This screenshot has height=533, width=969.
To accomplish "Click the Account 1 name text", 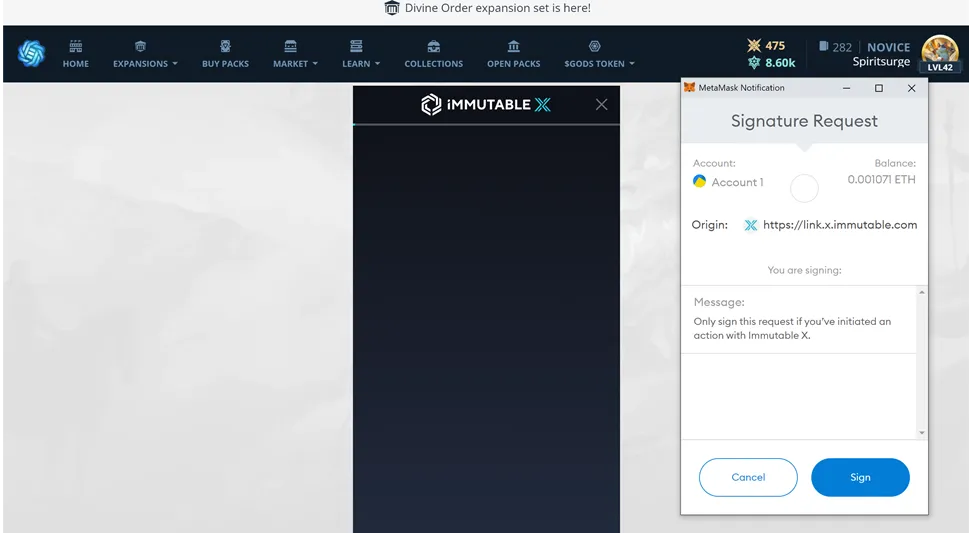I will 737,182.
